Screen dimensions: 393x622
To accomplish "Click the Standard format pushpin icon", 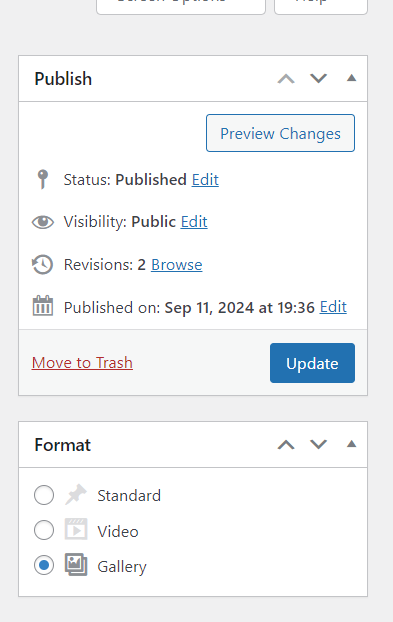I will coord(76,494).
